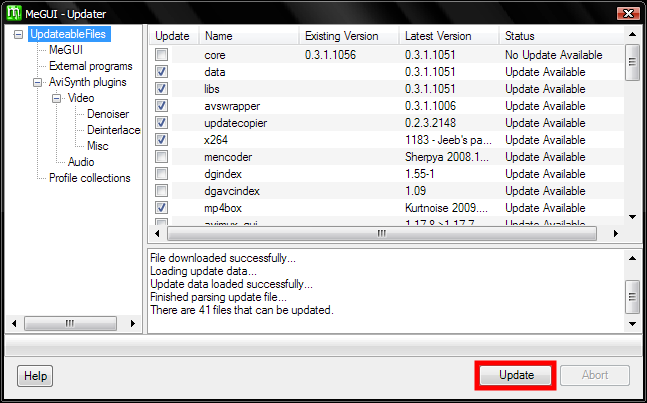
Task: Uncheck the mp4box update checkbox
Action: (161, 207)
